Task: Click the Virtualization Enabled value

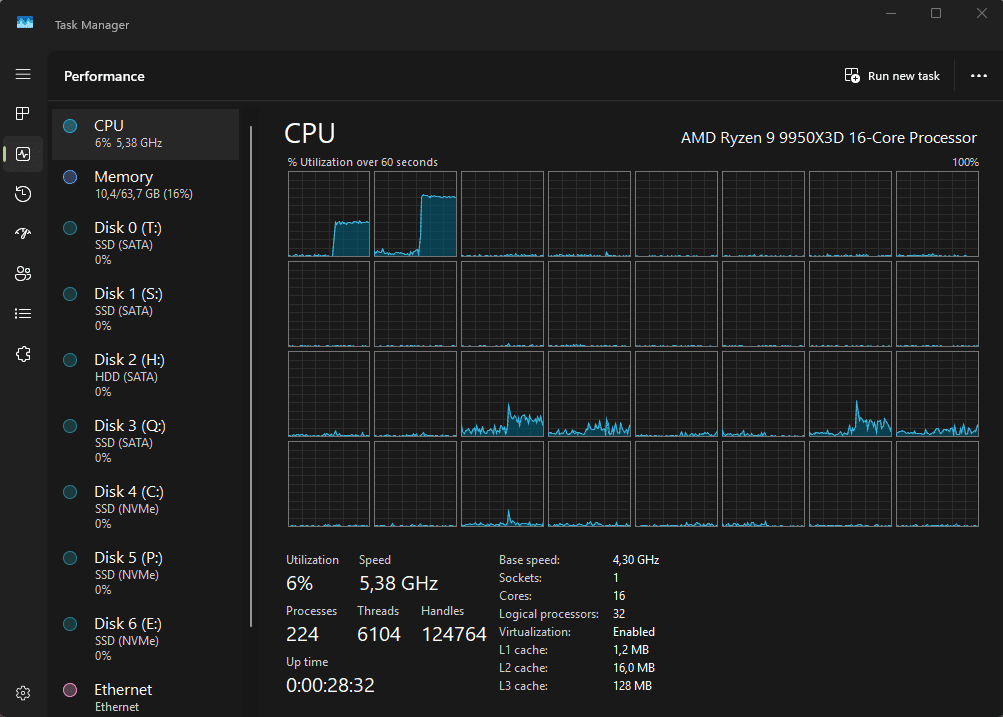Action: 634,632
